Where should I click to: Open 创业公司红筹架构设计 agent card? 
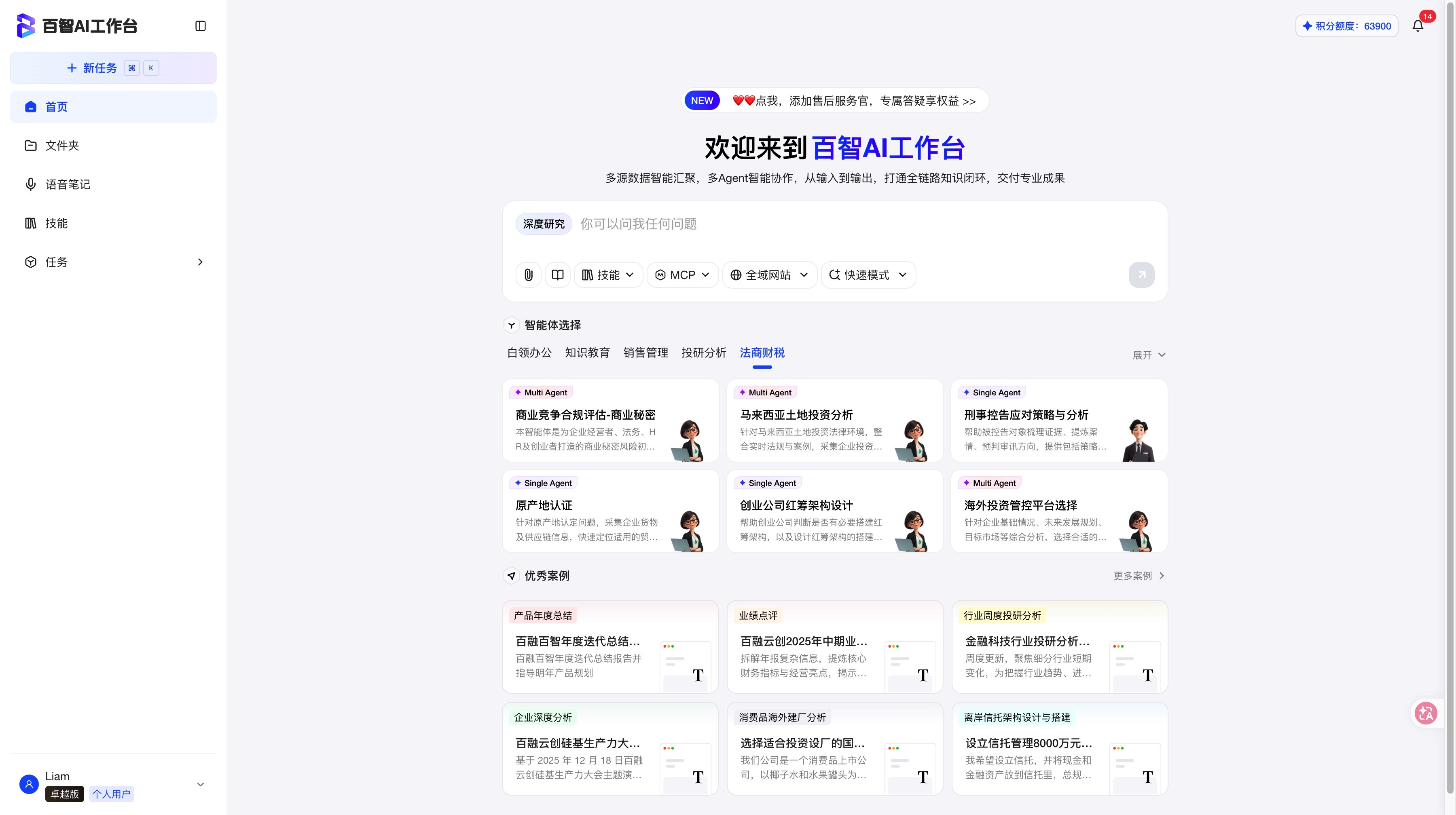(835, 511)
